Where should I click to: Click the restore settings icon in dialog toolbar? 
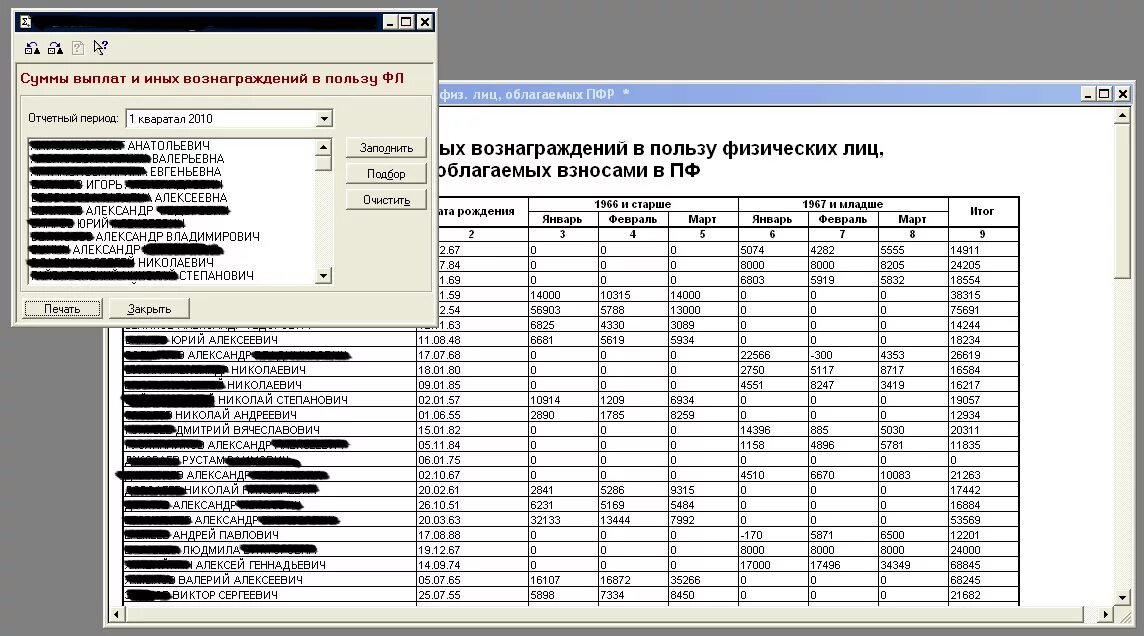coord(32,48)
